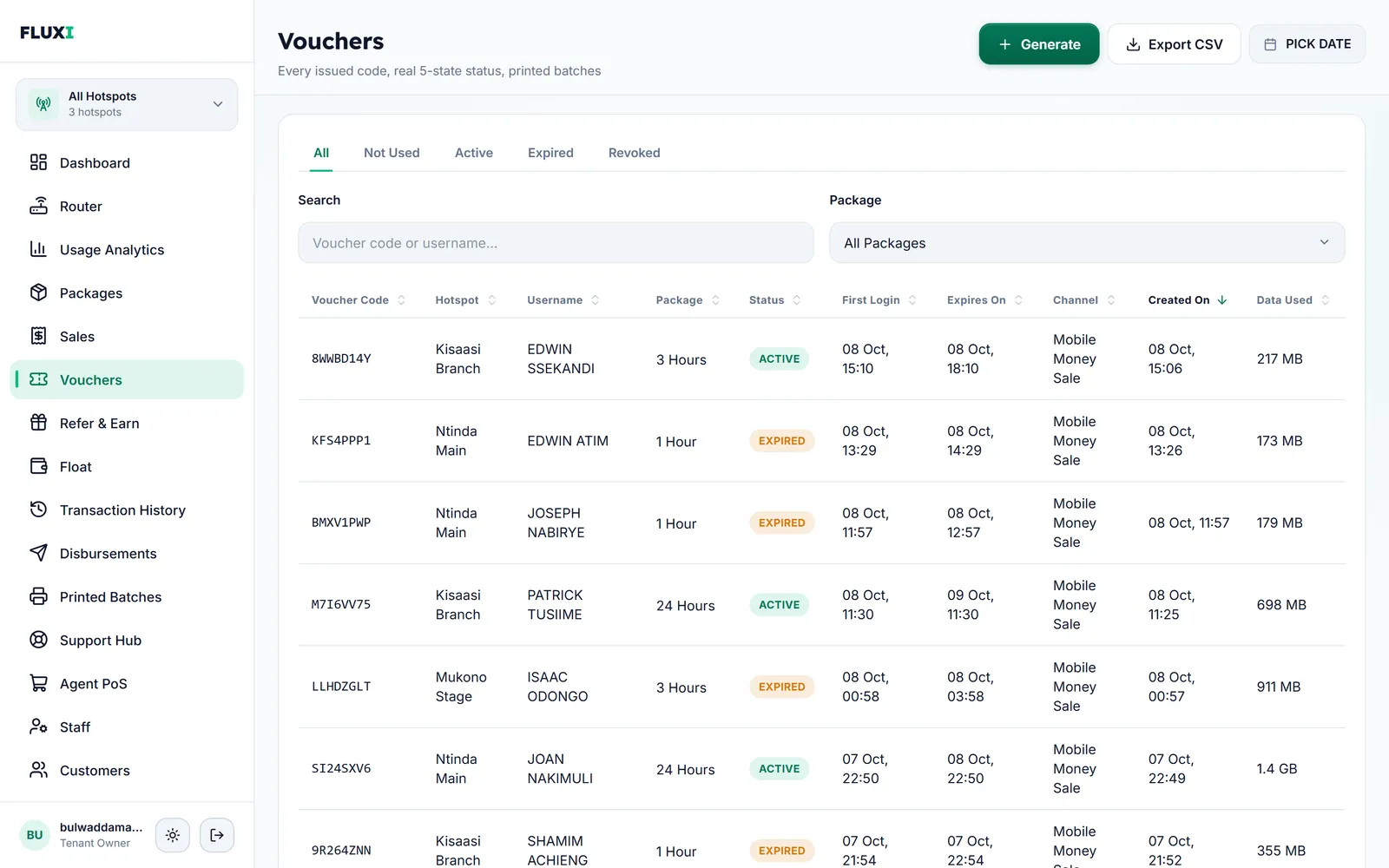Click the Printed Batches printer icon
This screenshot has height=868, width=1389.
38,596
